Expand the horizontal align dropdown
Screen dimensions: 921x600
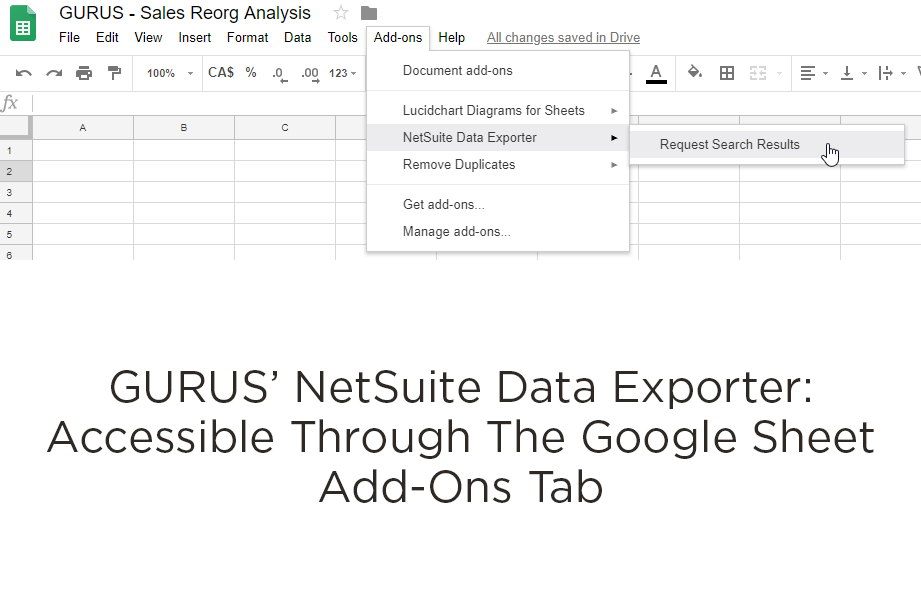point(813,73)
